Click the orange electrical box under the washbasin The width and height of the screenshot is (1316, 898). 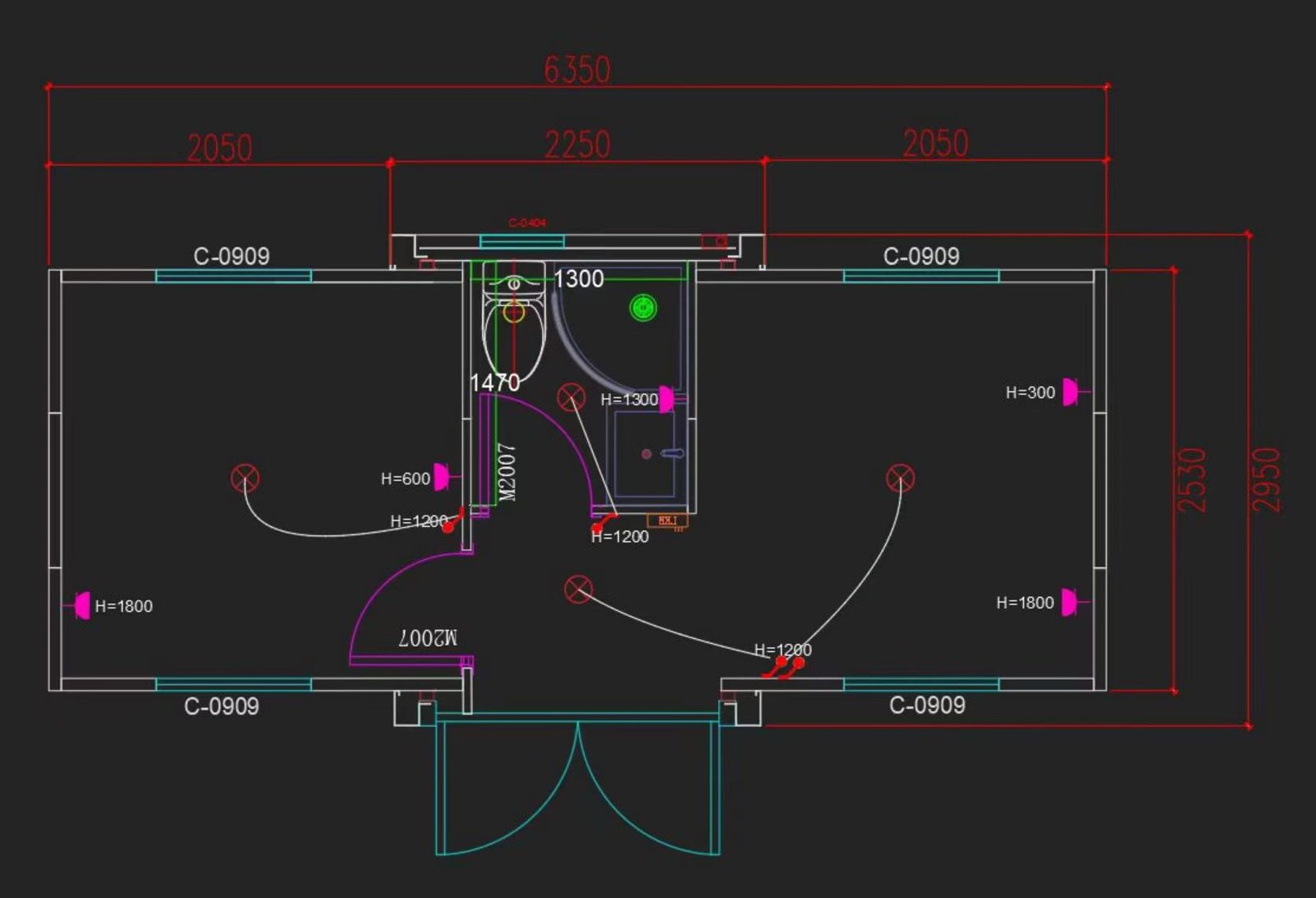point(667,521)
